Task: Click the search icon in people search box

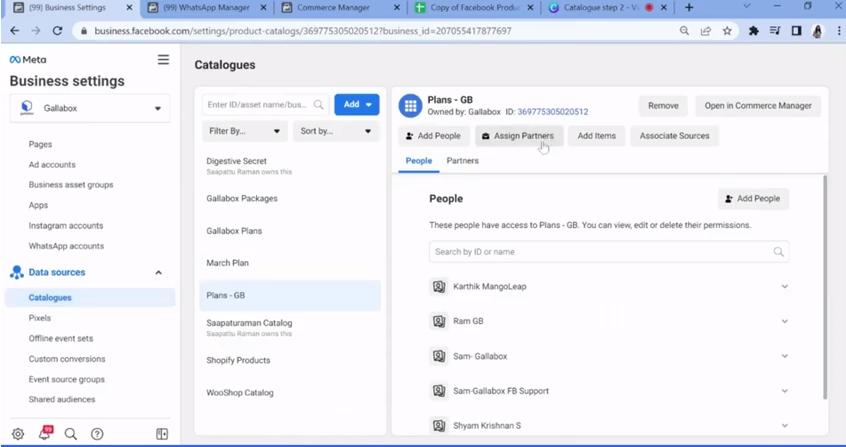Action: [x=779, y=252]
